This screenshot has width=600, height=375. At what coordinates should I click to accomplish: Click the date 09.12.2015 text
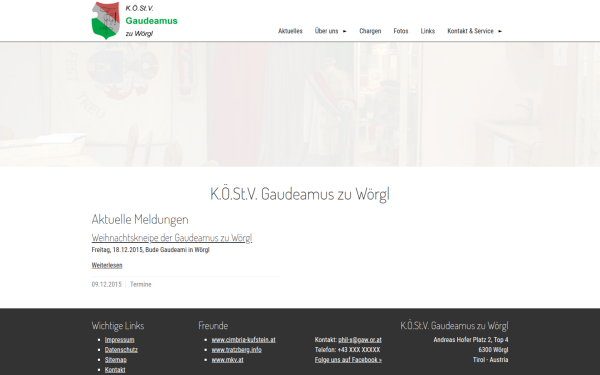coord(106,284)
